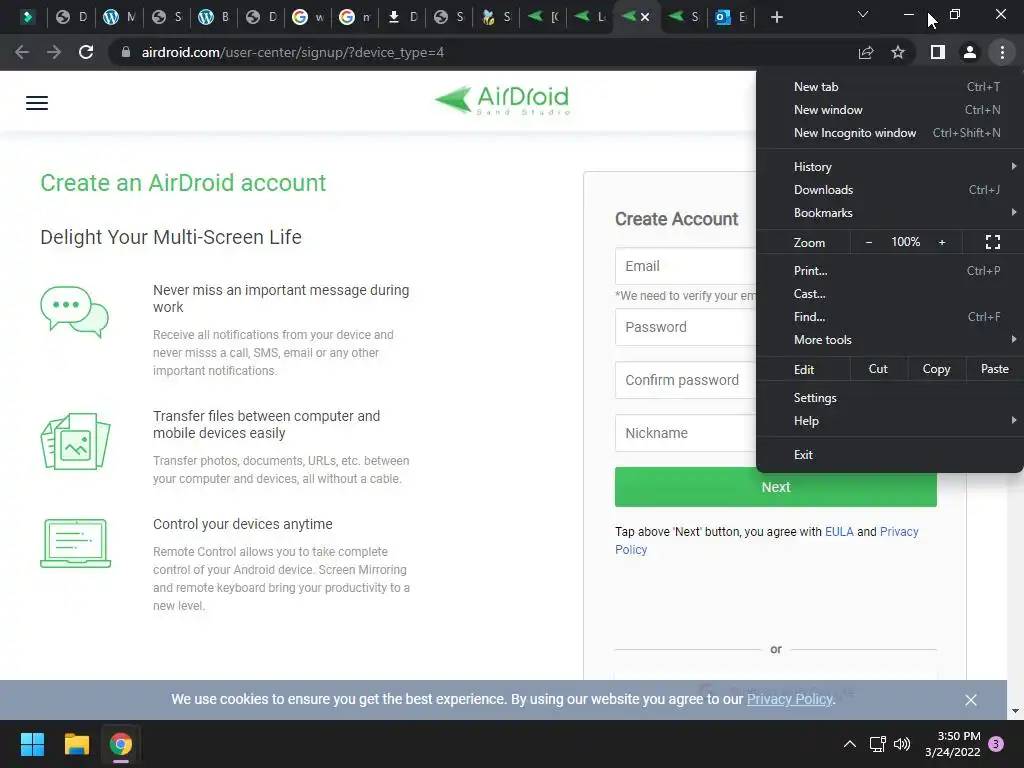1024x768 pixels.
Task: Open notification center badge
Action: coord(996,744)
